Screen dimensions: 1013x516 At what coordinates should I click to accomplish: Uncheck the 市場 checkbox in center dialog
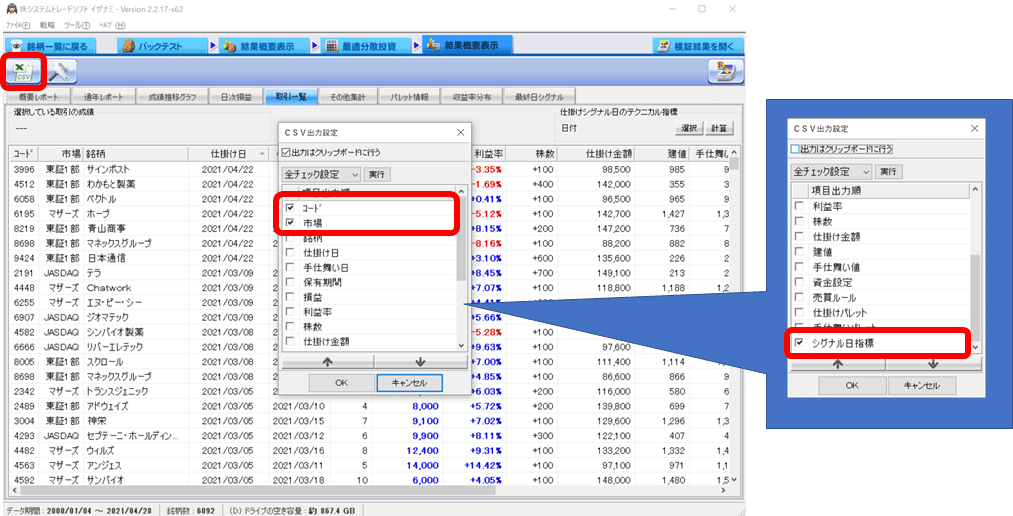290,223
